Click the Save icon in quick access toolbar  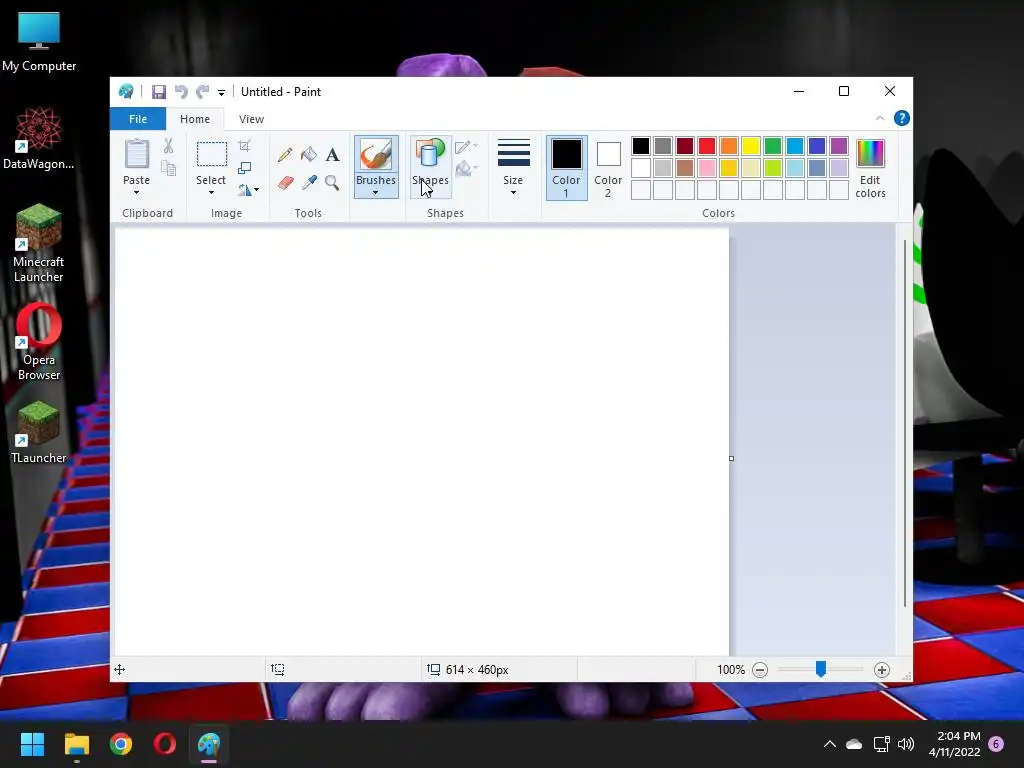pyautogui.click(x=159, y=92)
